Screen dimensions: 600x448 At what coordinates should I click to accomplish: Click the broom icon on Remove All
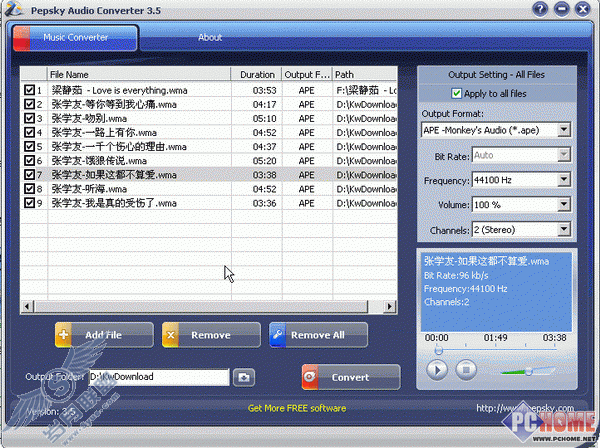click(x=277, y=335)
